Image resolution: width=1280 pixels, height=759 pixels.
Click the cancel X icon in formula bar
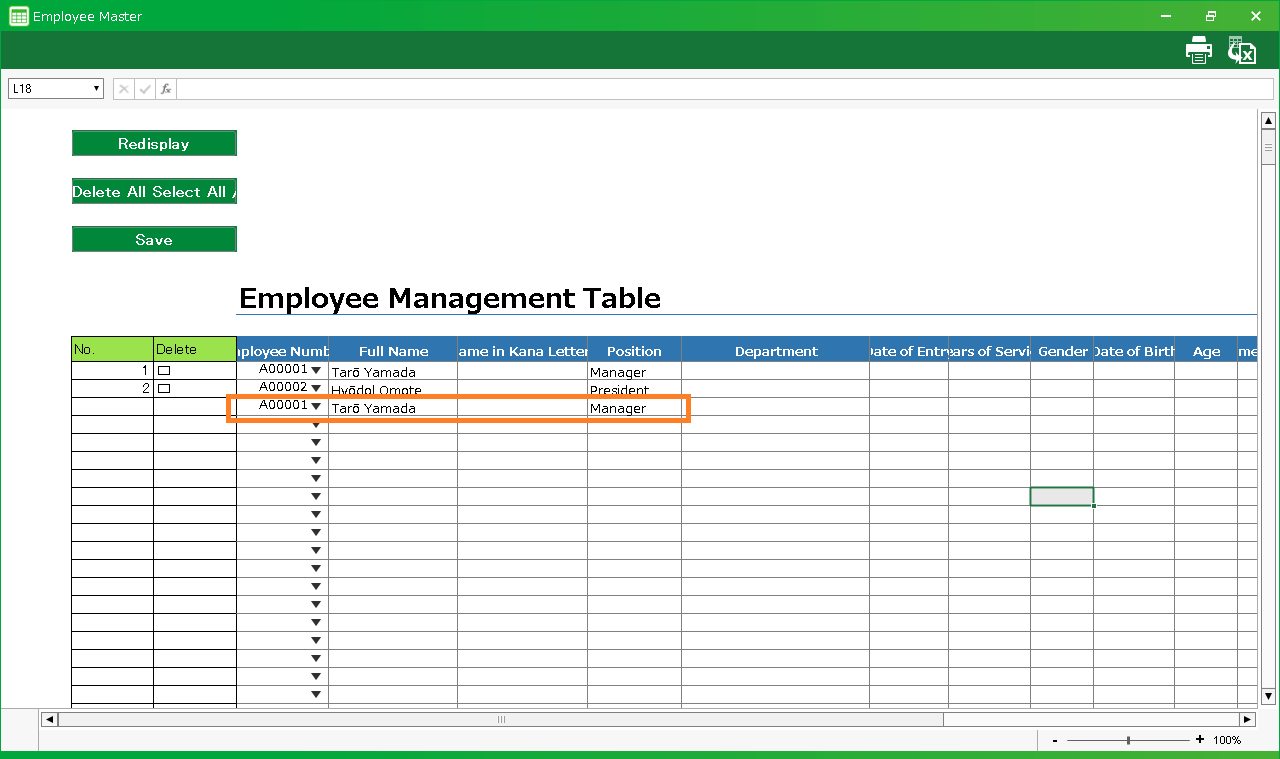pos(124,89)
